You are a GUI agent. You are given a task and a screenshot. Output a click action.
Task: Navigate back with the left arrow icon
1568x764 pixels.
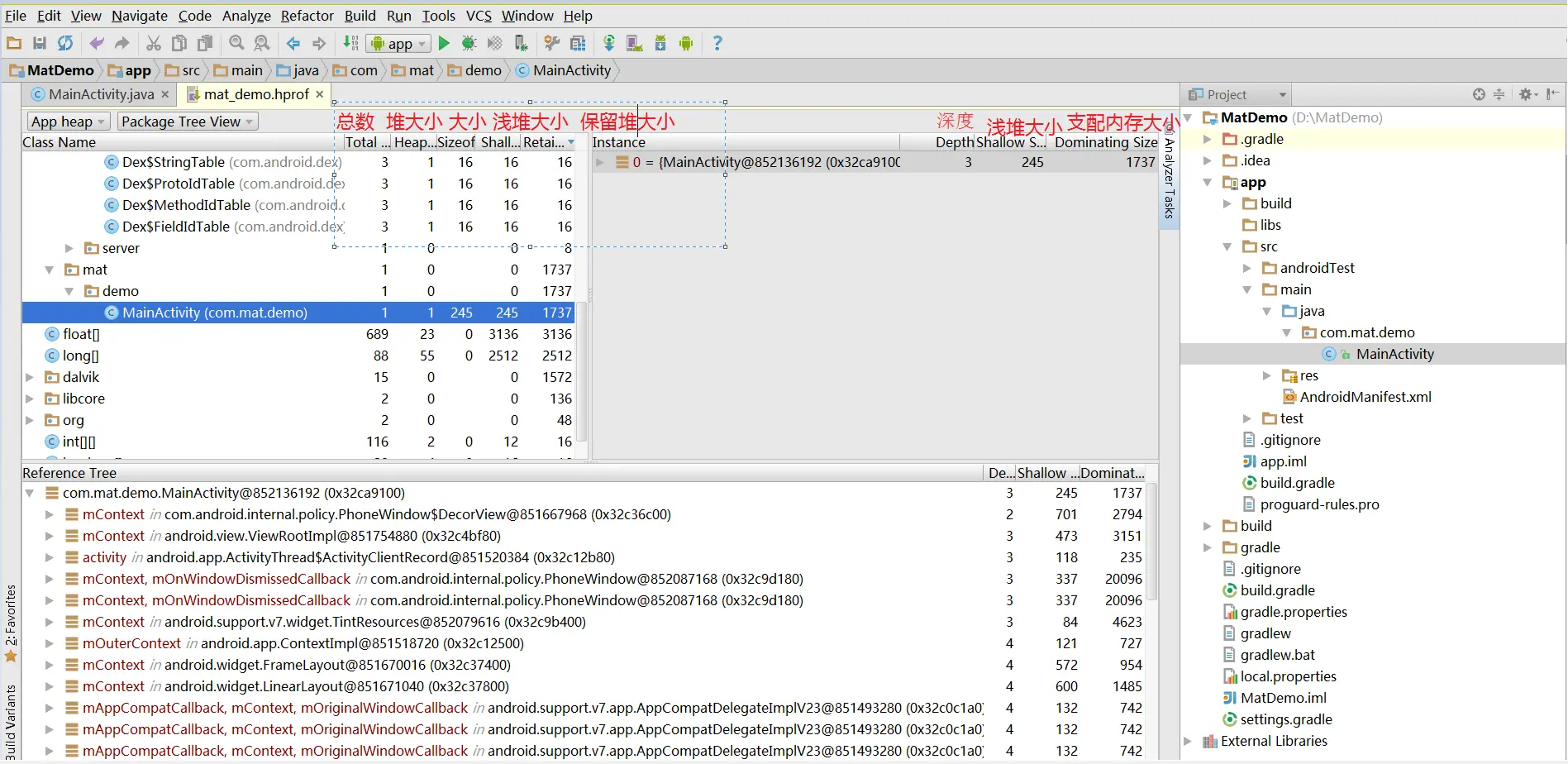click(293, 43)
